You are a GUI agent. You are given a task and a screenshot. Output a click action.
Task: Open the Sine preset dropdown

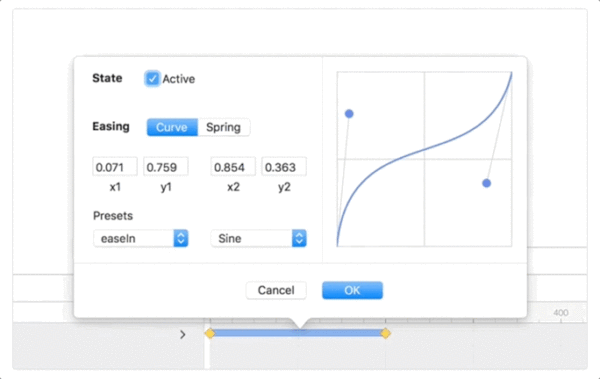[259, 239]
